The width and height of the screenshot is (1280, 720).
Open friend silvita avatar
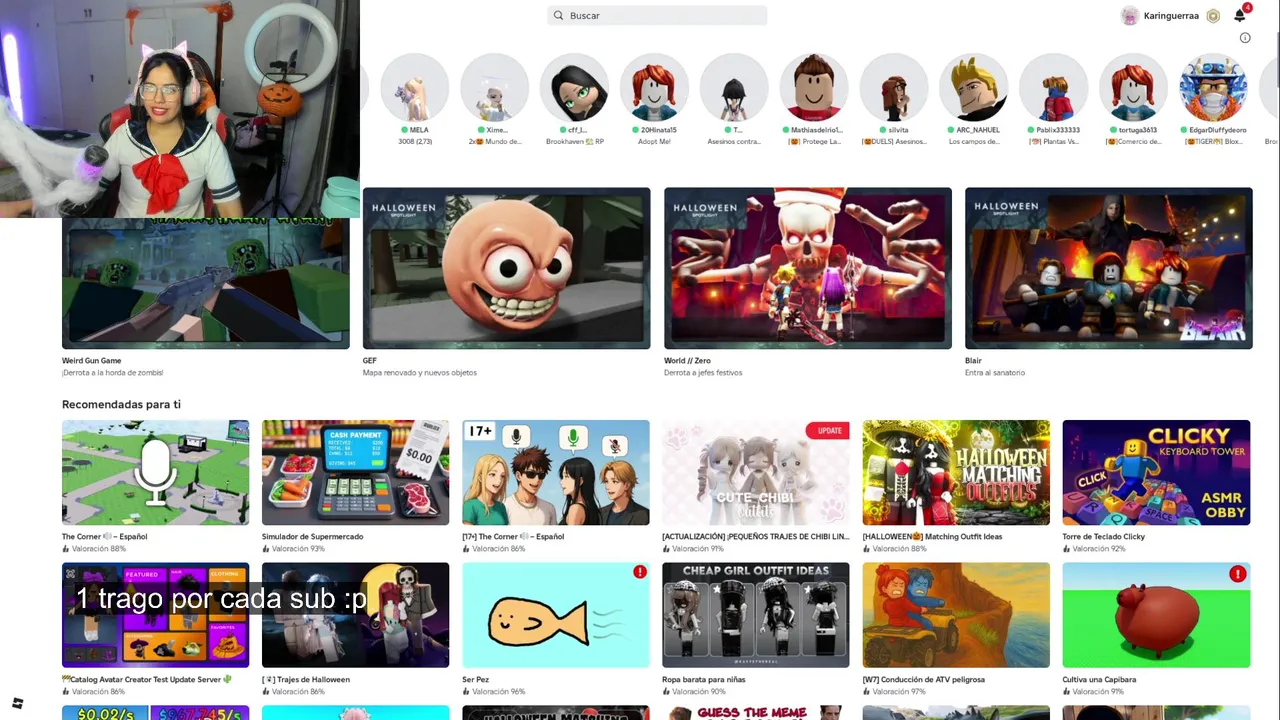coord(894,88)
